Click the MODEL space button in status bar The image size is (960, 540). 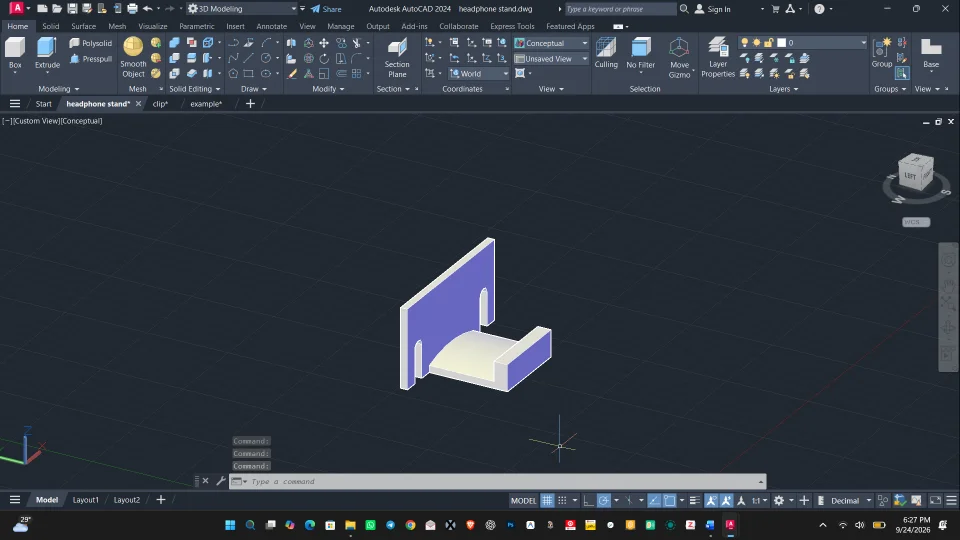click(x=523, y=500)
